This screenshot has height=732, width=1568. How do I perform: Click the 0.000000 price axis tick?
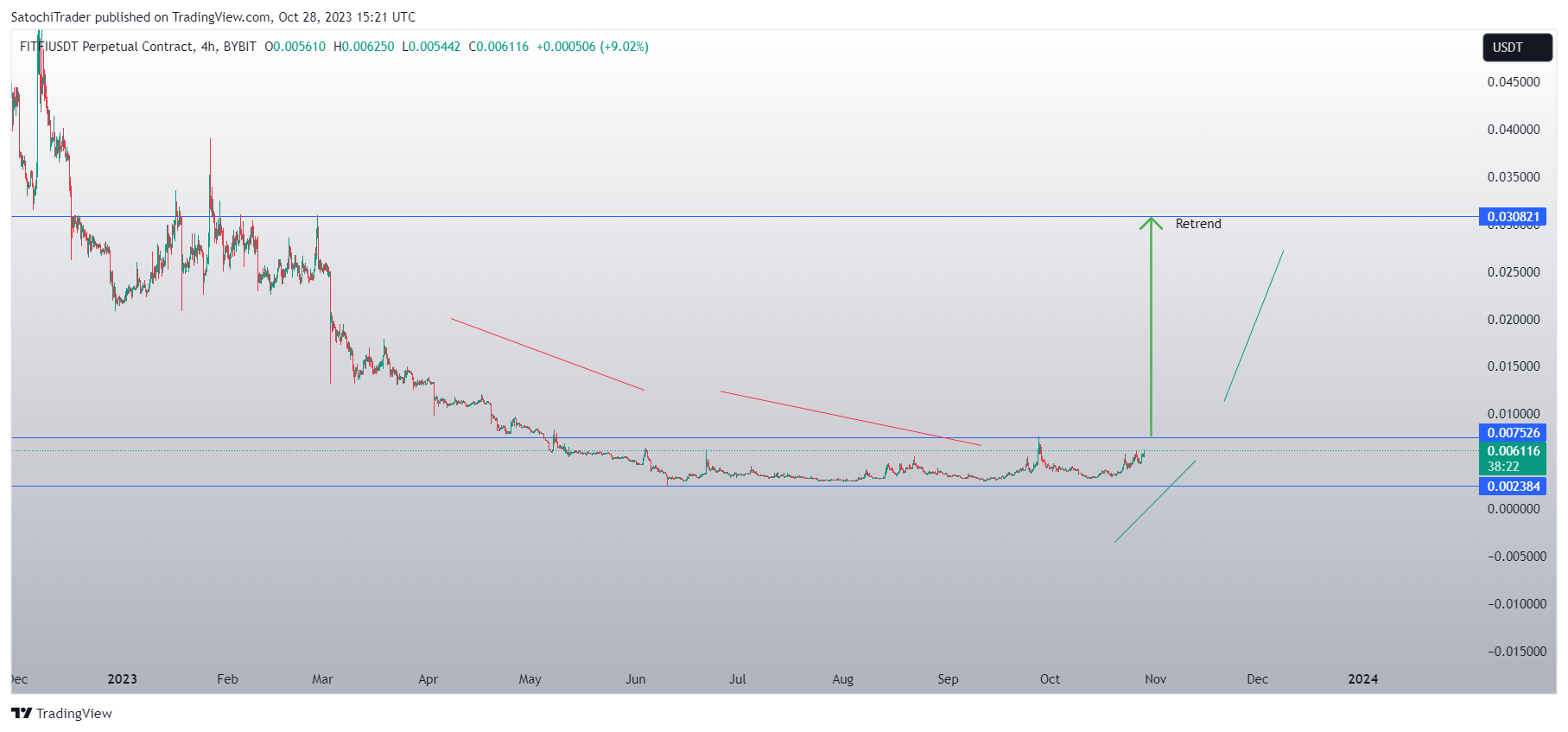point(1514,509)
